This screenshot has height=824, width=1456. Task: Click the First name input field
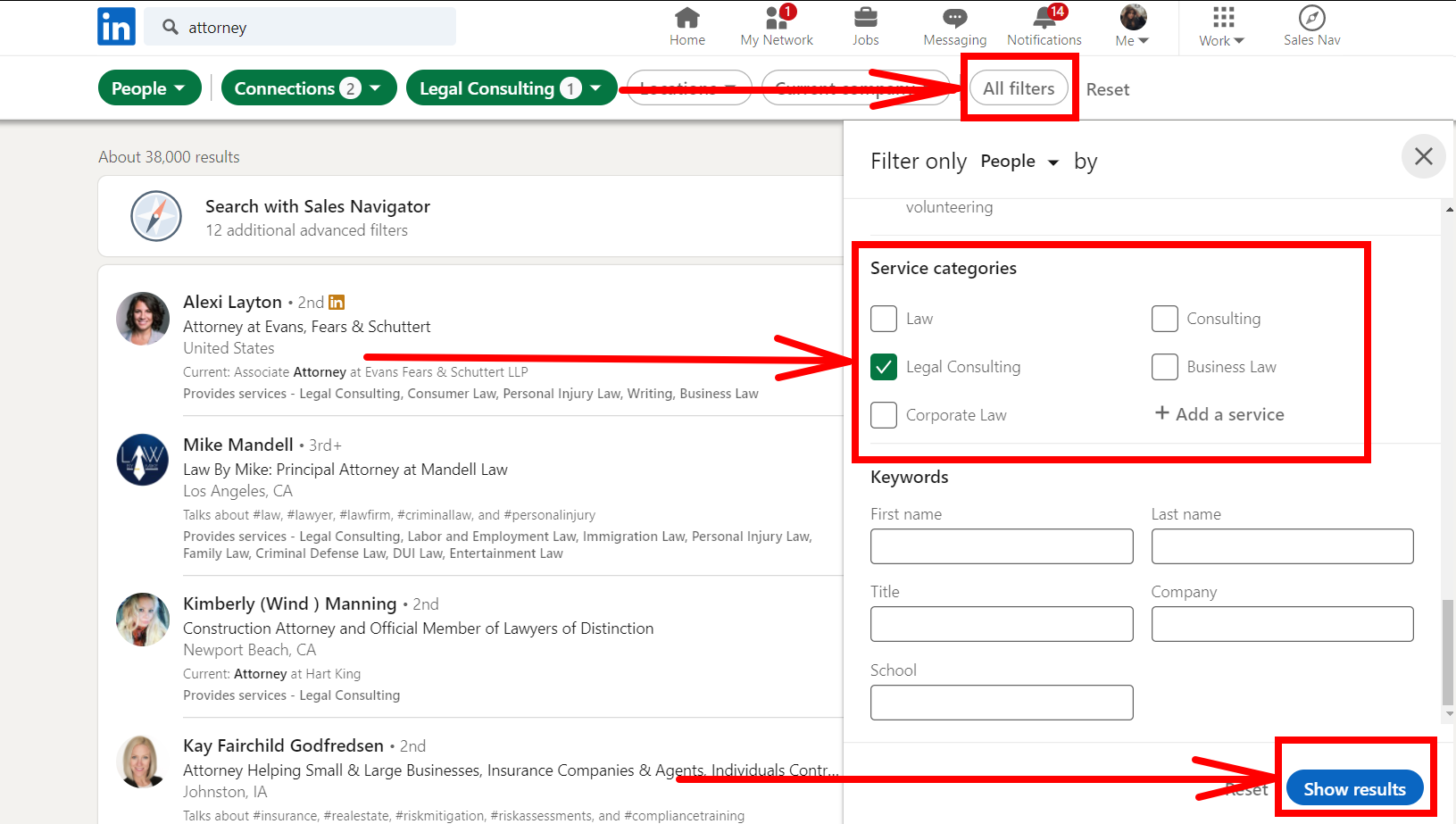tap(1001, 546)
